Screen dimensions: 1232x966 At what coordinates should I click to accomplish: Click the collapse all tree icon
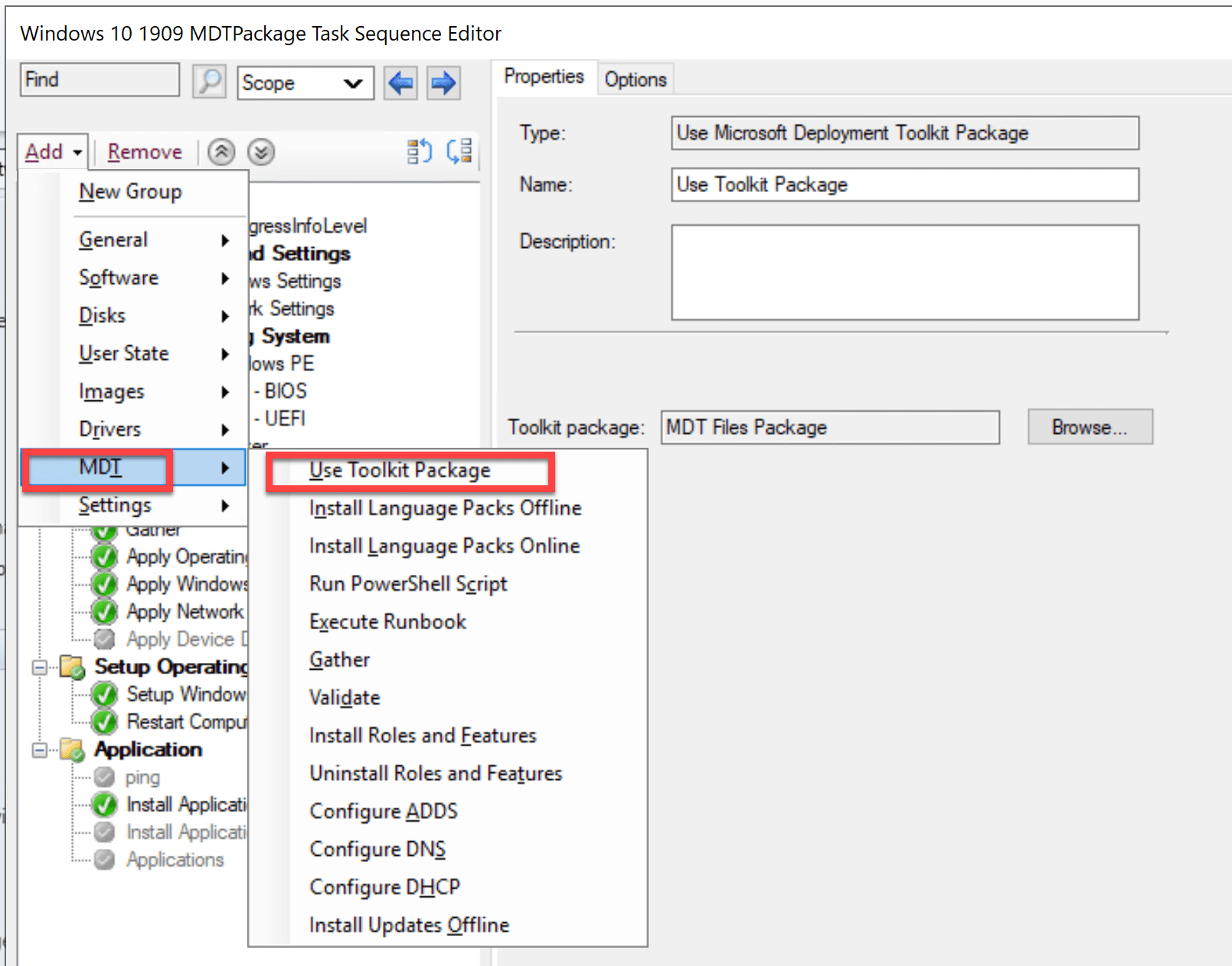click(x=459, y=152)
